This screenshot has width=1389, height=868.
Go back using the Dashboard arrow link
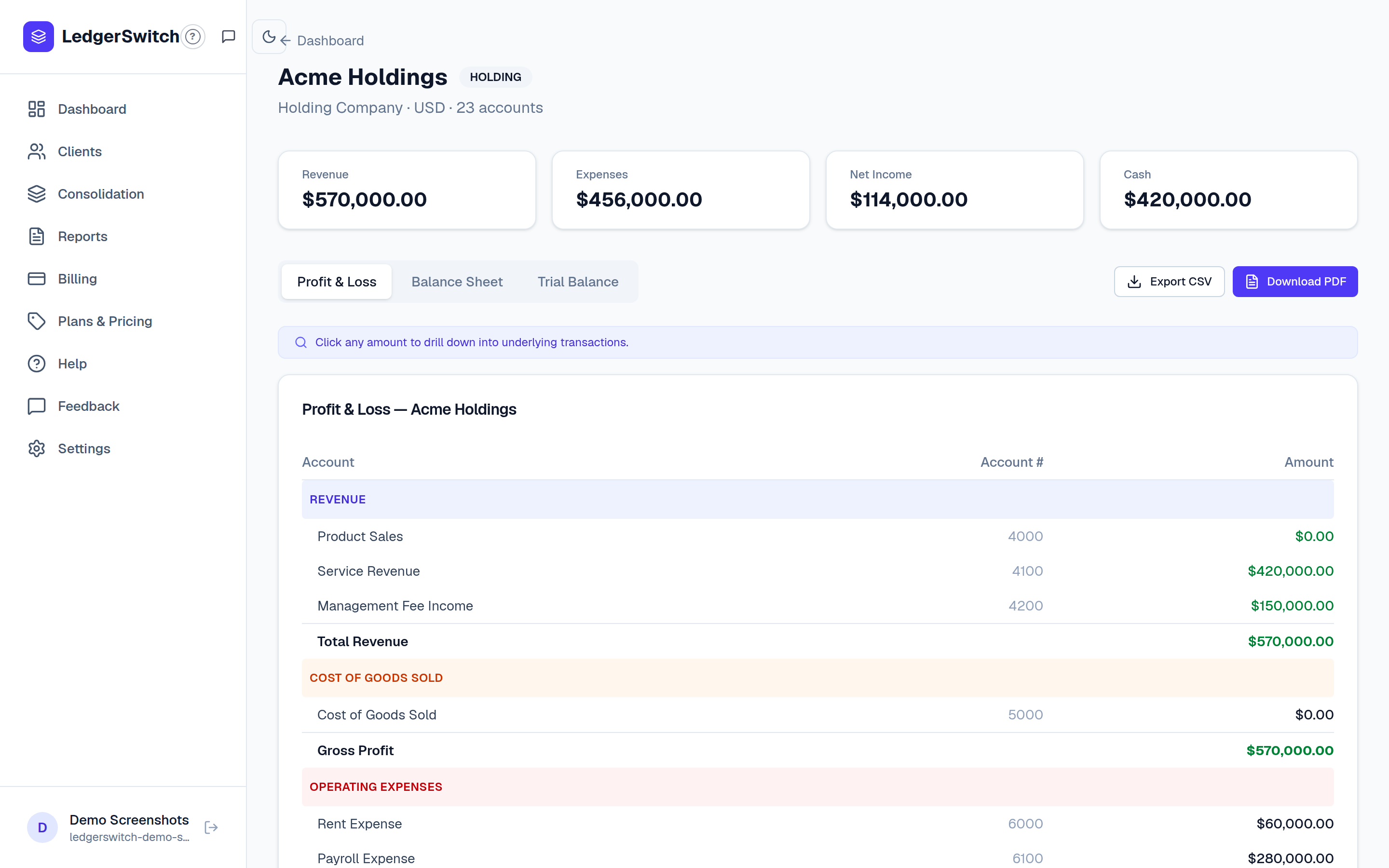[x=322, y=41]
